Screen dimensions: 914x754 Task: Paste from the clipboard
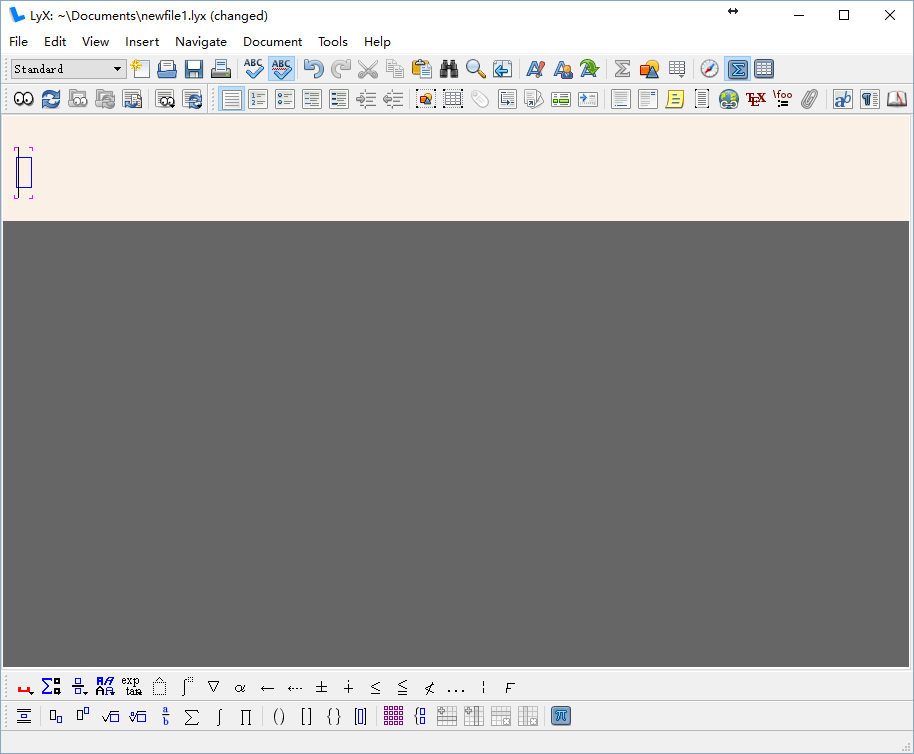[x=420, y=69]
